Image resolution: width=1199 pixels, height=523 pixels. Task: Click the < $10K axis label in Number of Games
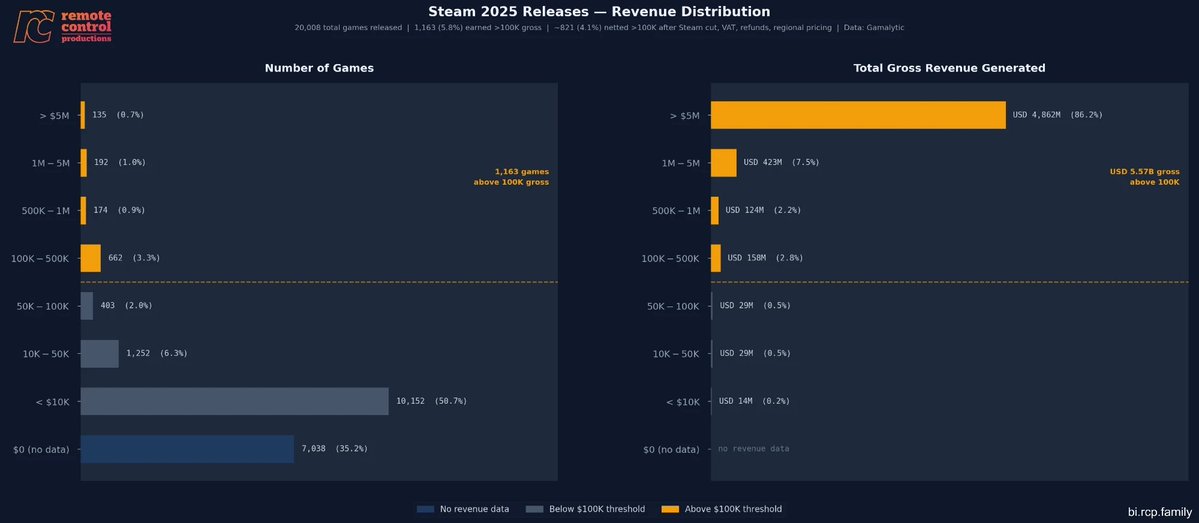coord(53,402)
